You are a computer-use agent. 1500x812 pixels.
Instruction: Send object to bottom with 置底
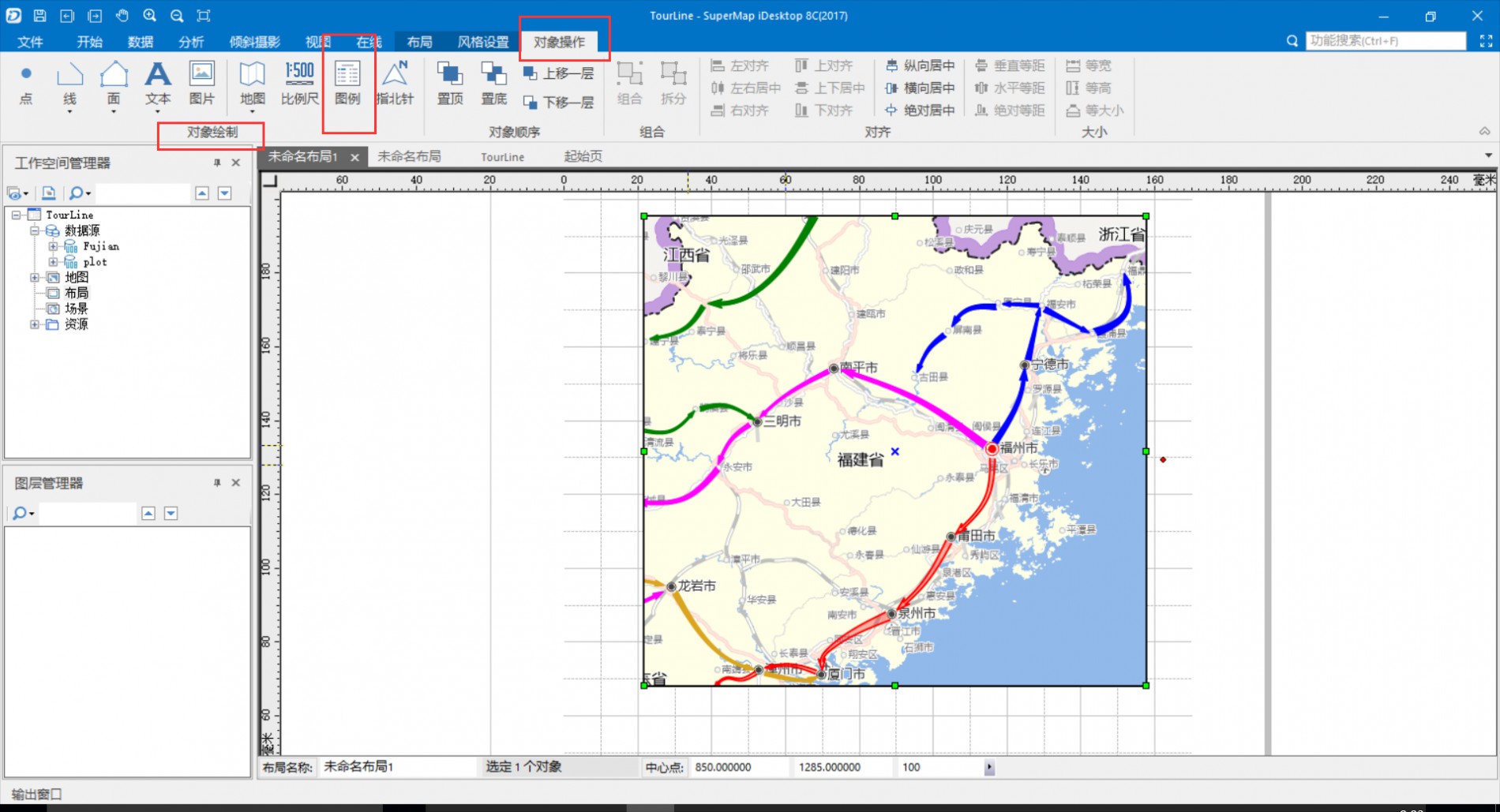[493, 84]
